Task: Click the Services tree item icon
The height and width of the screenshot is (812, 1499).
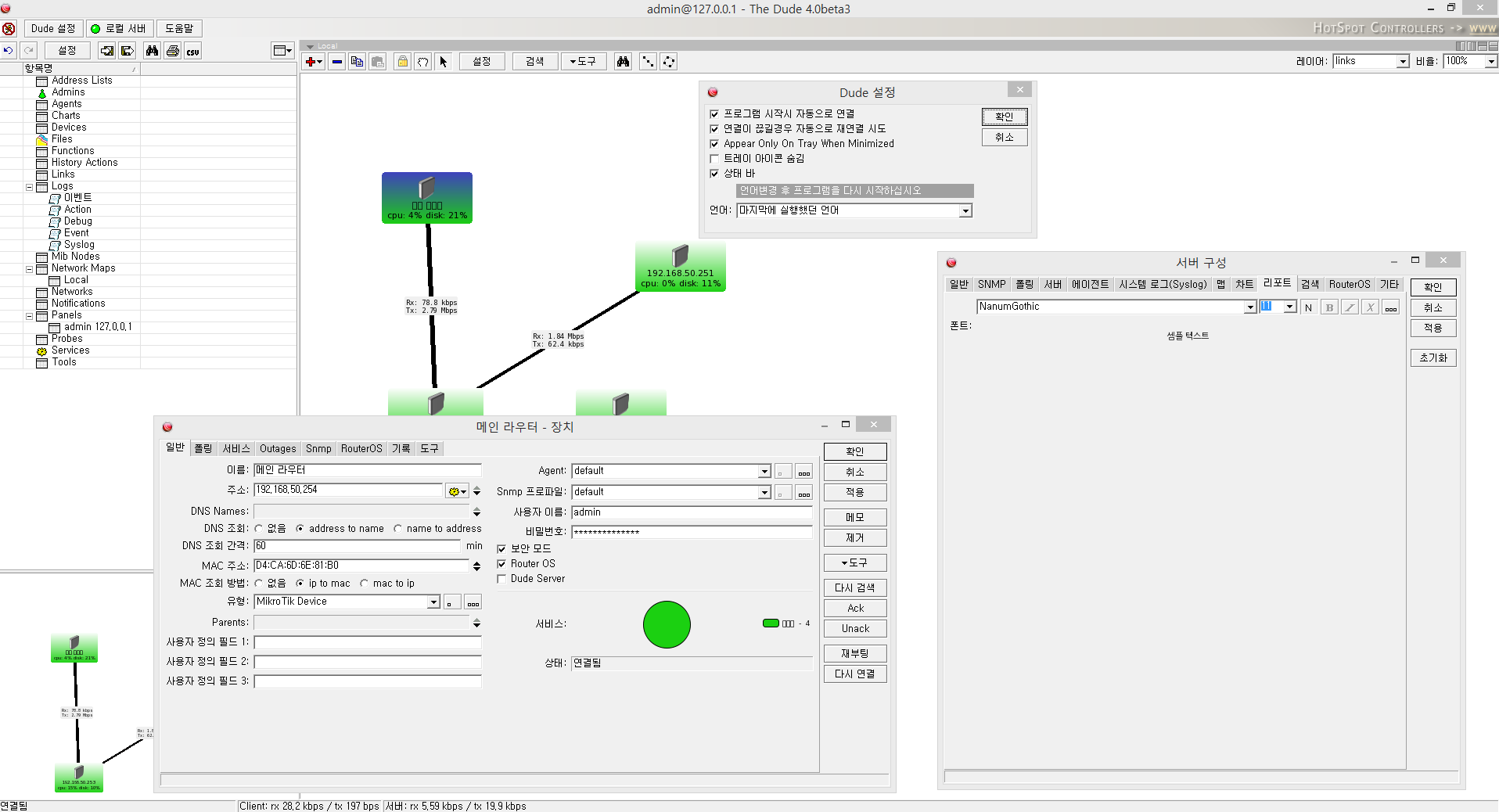Action: point(42,351)
